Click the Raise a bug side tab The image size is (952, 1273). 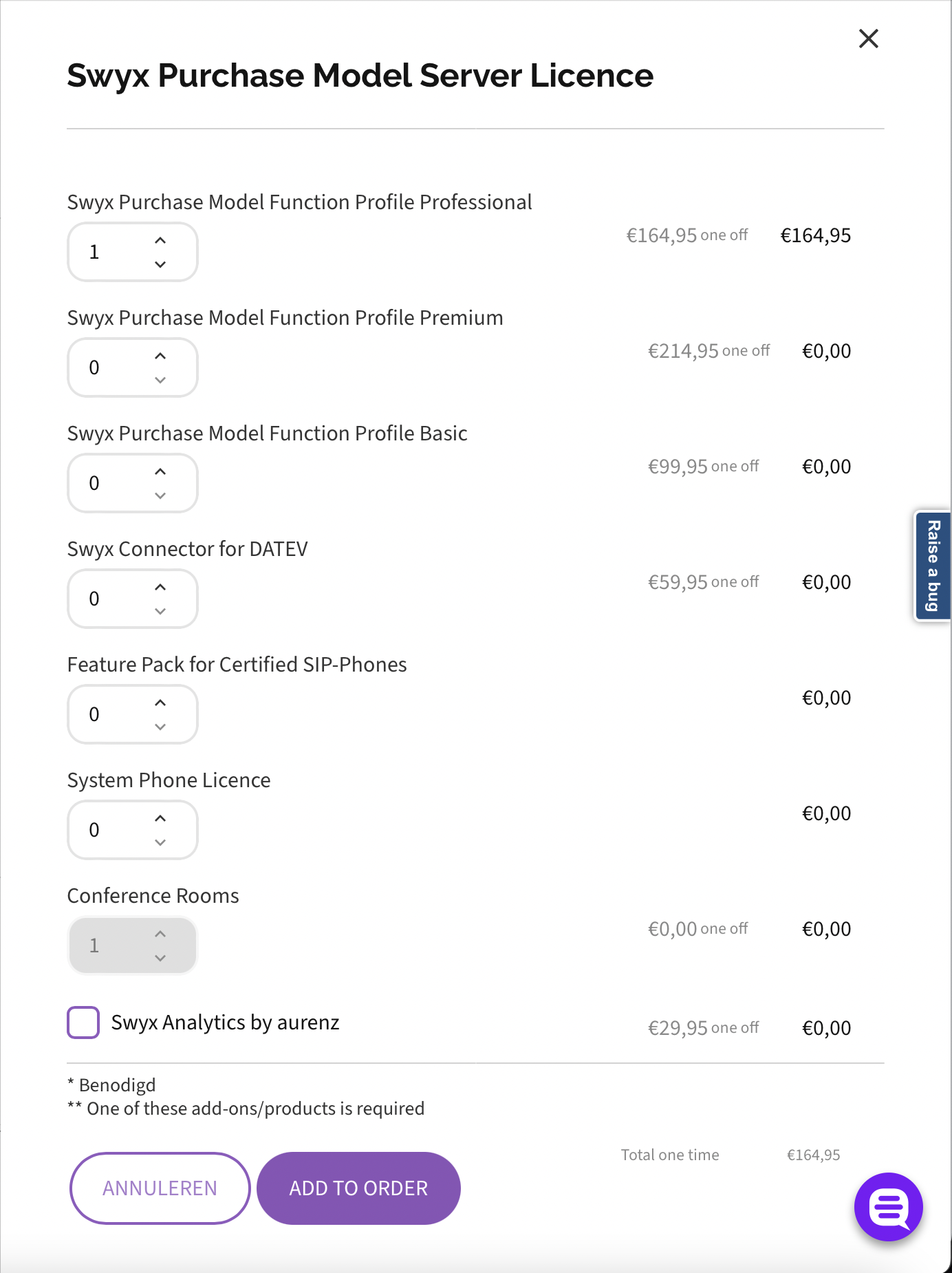931,567
